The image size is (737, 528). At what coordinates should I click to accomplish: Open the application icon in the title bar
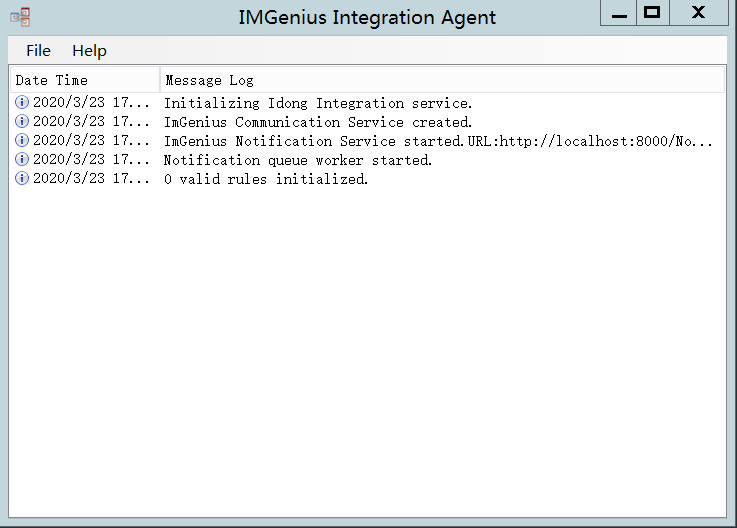coord(20,17)
